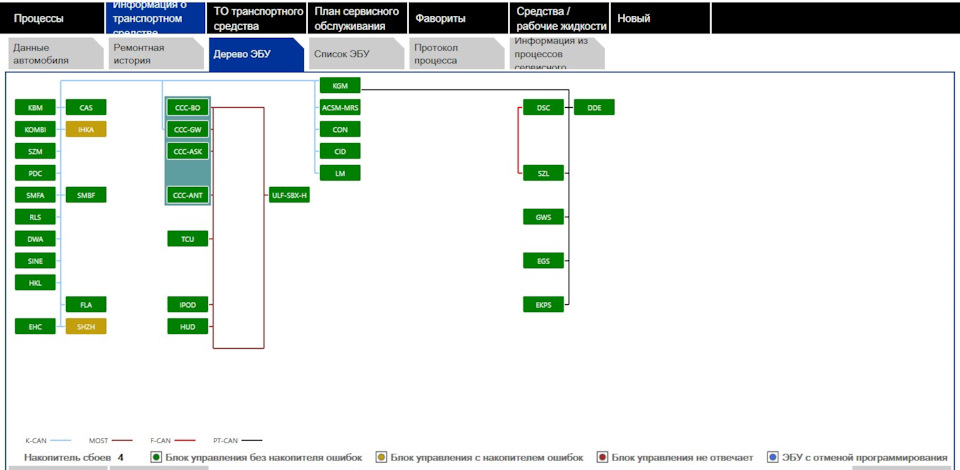Select the EHC control unit
960x470 pixels.
(x=35, y=326)
